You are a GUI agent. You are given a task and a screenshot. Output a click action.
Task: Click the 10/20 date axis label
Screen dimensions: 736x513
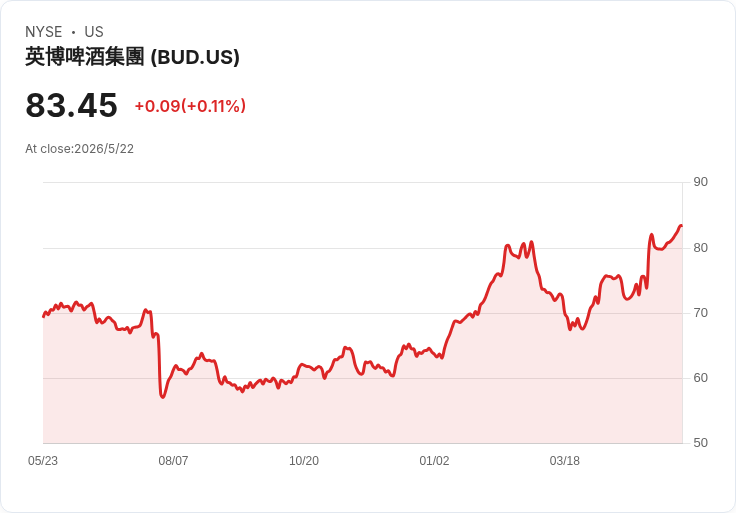[x=304, y=461]
